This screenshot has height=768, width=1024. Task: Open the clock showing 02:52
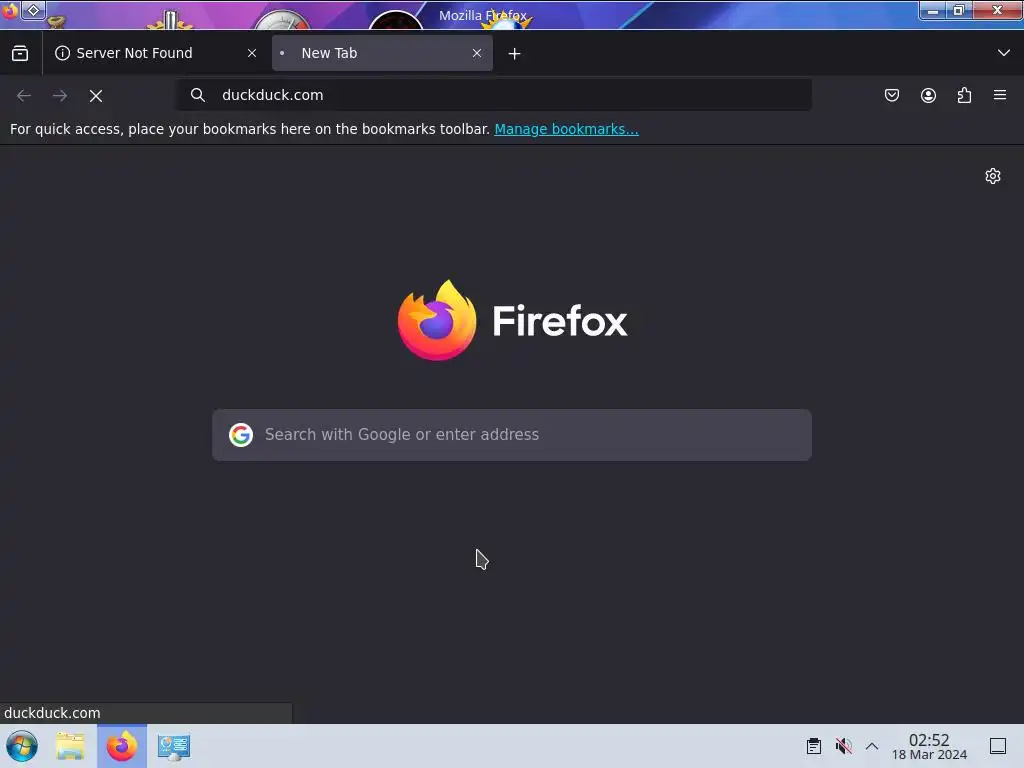pos(929,746)
